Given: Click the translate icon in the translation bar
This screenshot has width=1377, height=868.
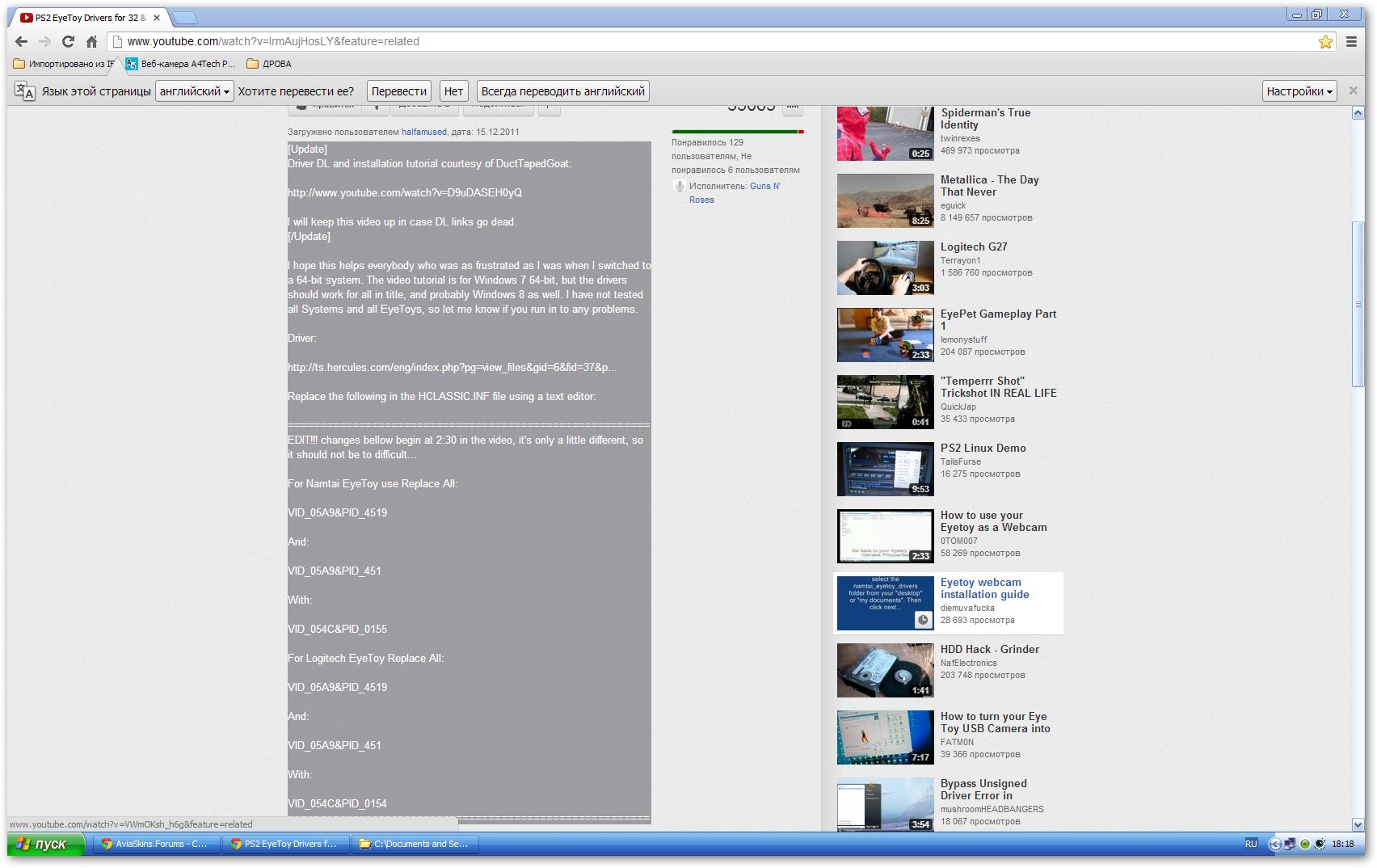Looking at the screenshot, I should [x=24, y=91].
